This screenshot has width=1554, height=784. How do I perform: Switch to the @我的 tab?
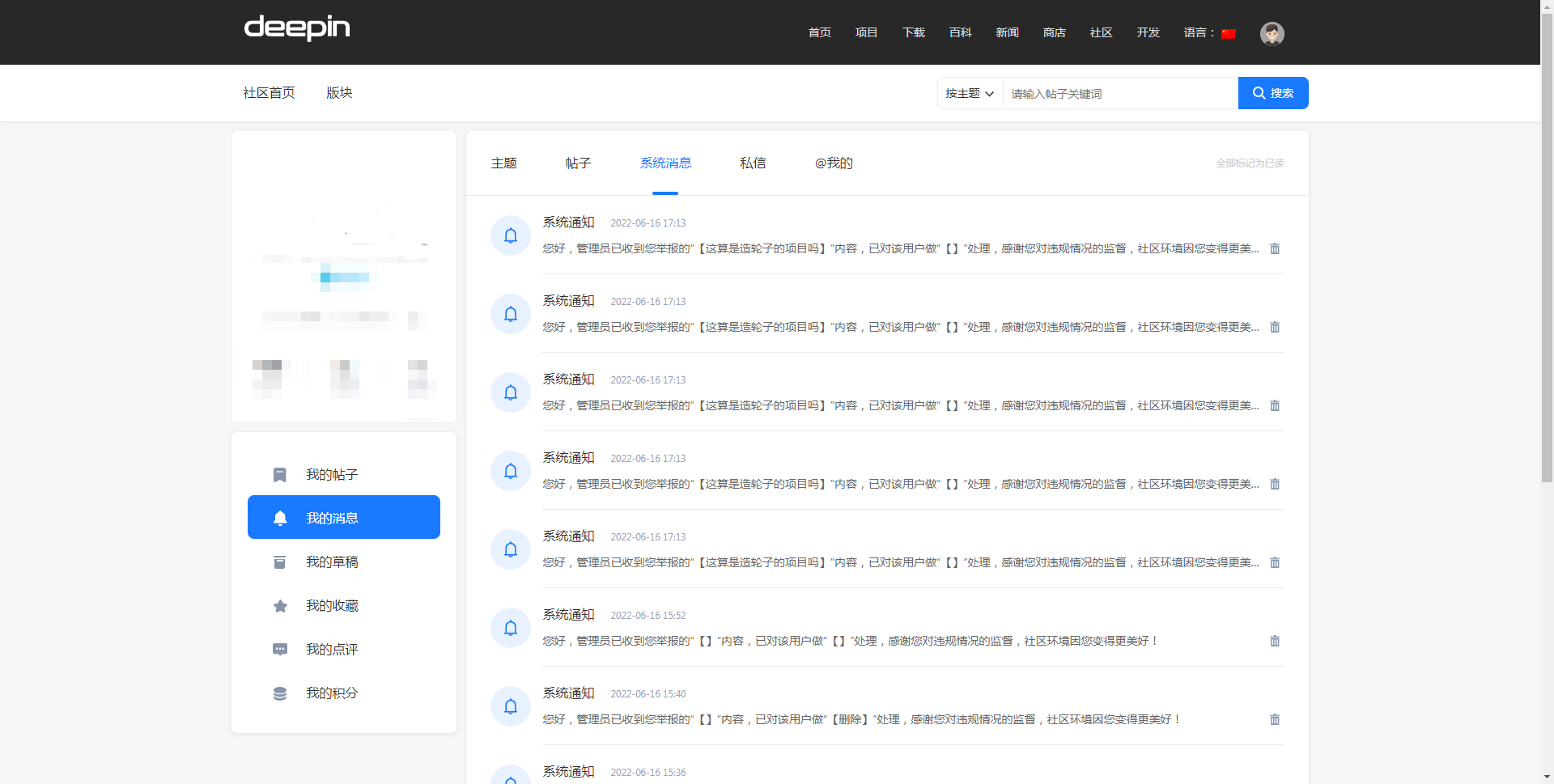point(834,163)
